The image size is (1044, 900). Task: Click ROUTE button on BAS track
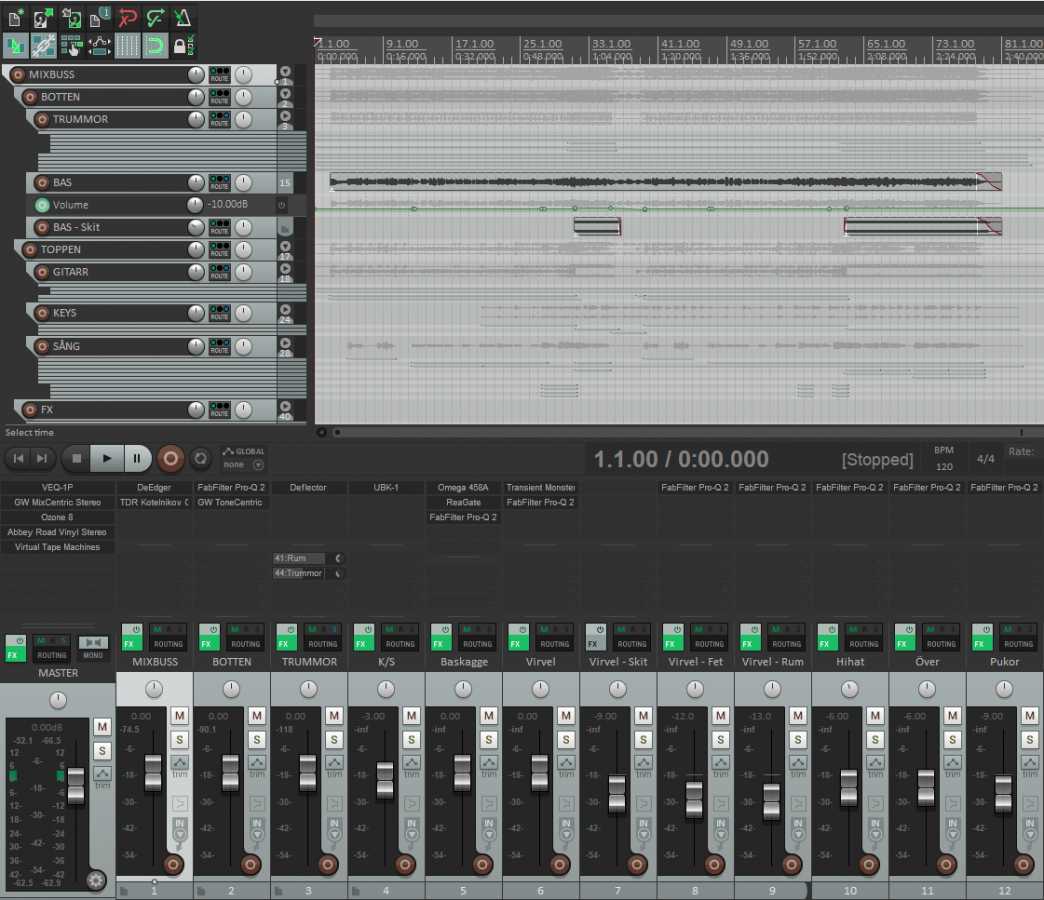point(219,183)
